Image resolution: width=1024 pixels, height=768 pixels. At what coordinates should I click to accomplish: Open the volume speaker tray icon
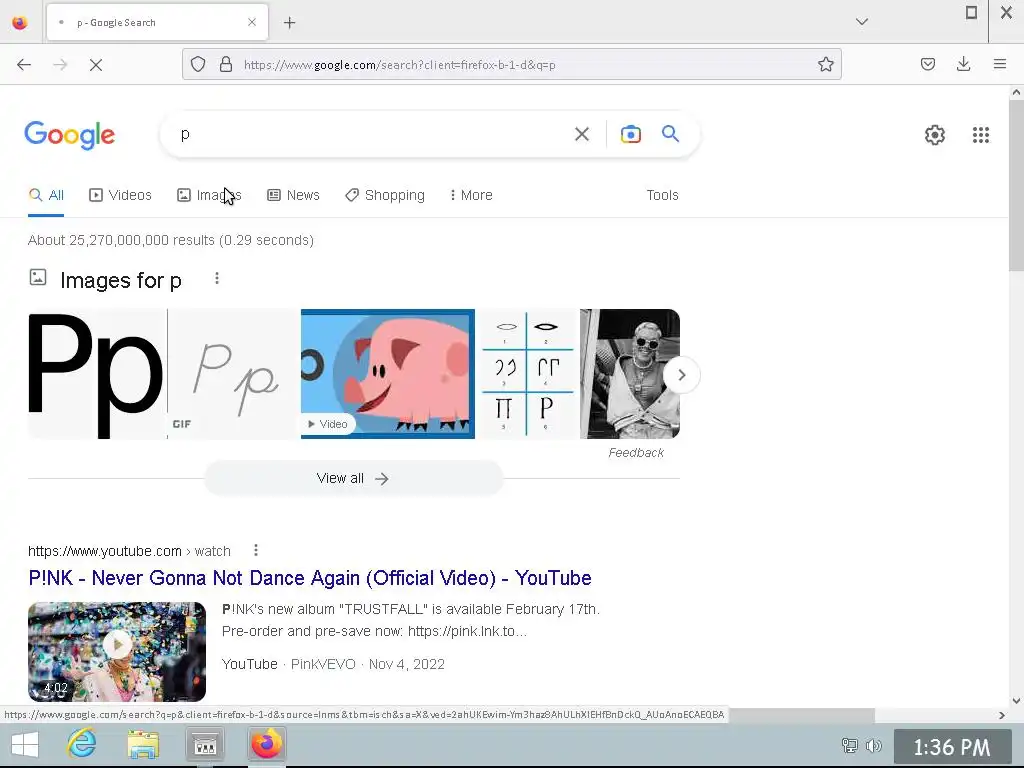874,745
